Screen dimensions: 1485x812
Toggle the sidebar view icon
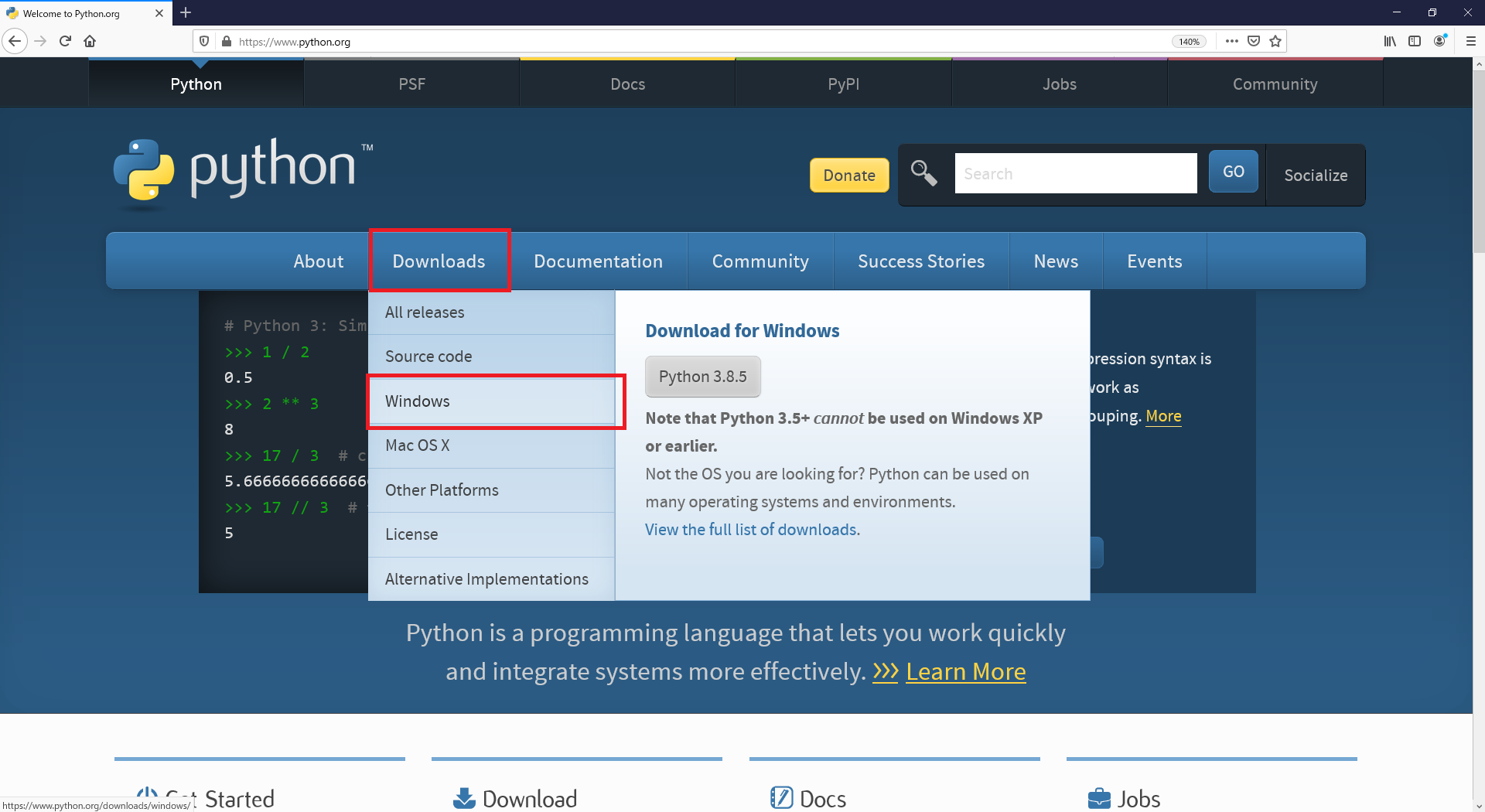(1415, 41)
